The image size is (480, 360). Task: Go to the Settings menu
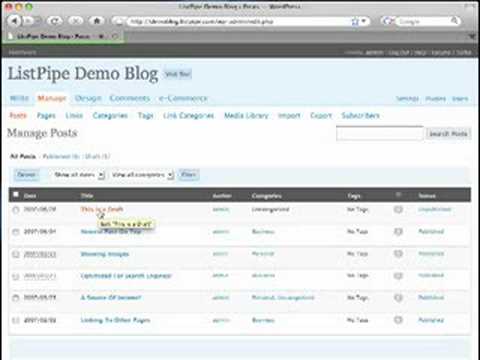[407, 99]
